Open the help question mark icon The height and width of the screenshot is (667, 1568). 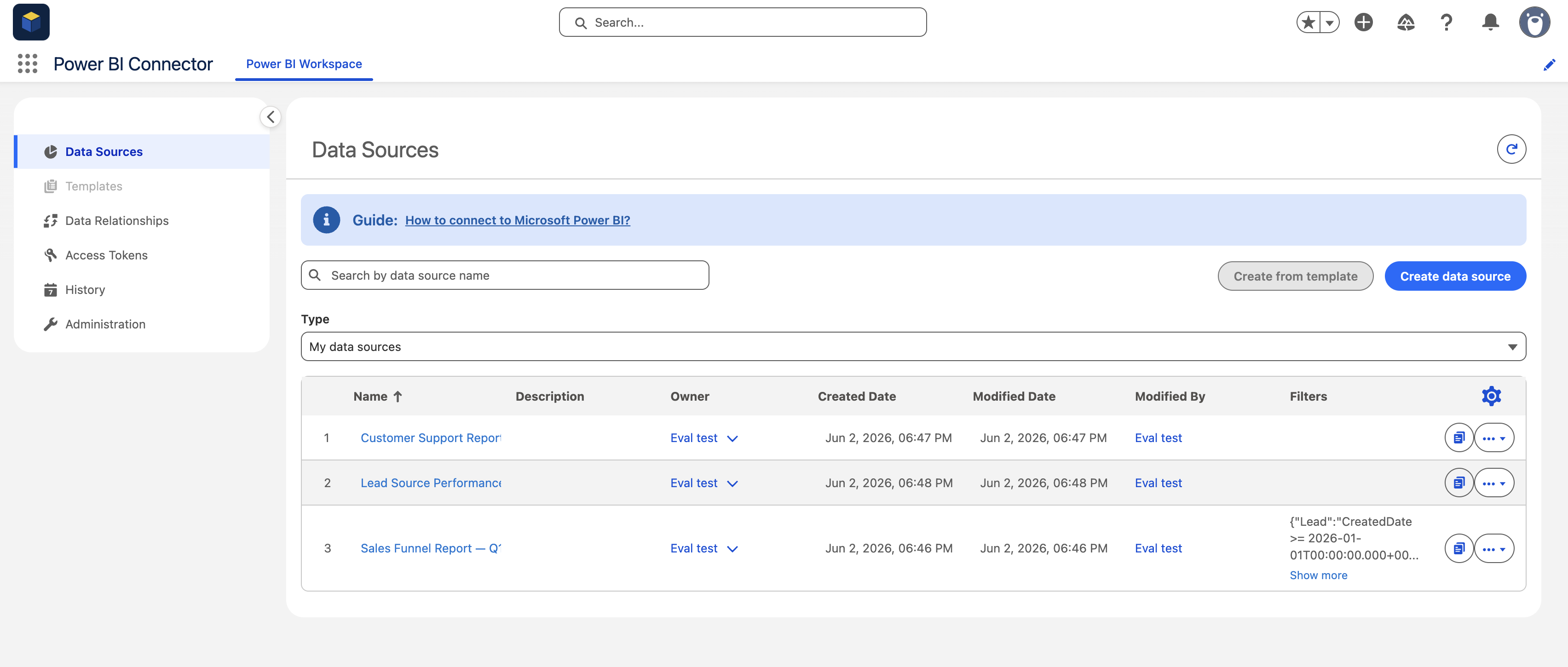tap(1447, 23)
